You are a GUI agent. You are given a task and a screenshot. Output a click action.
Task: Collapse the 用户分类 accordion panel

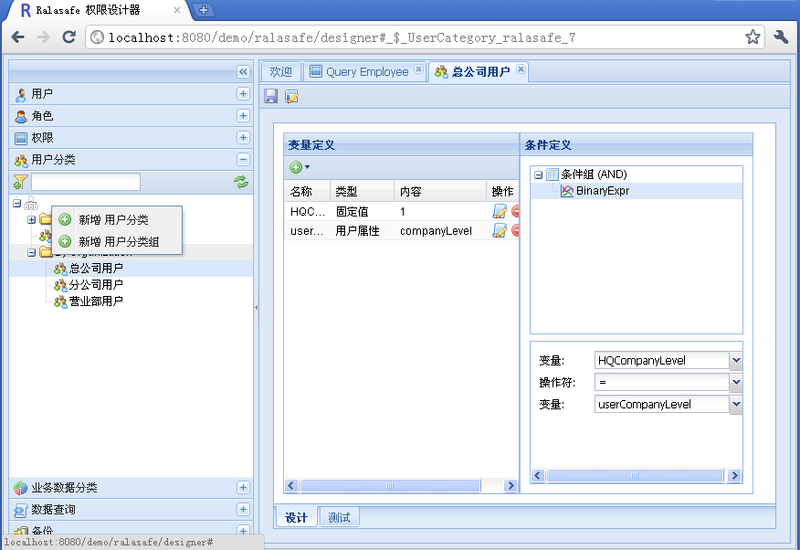pos(242,160)
